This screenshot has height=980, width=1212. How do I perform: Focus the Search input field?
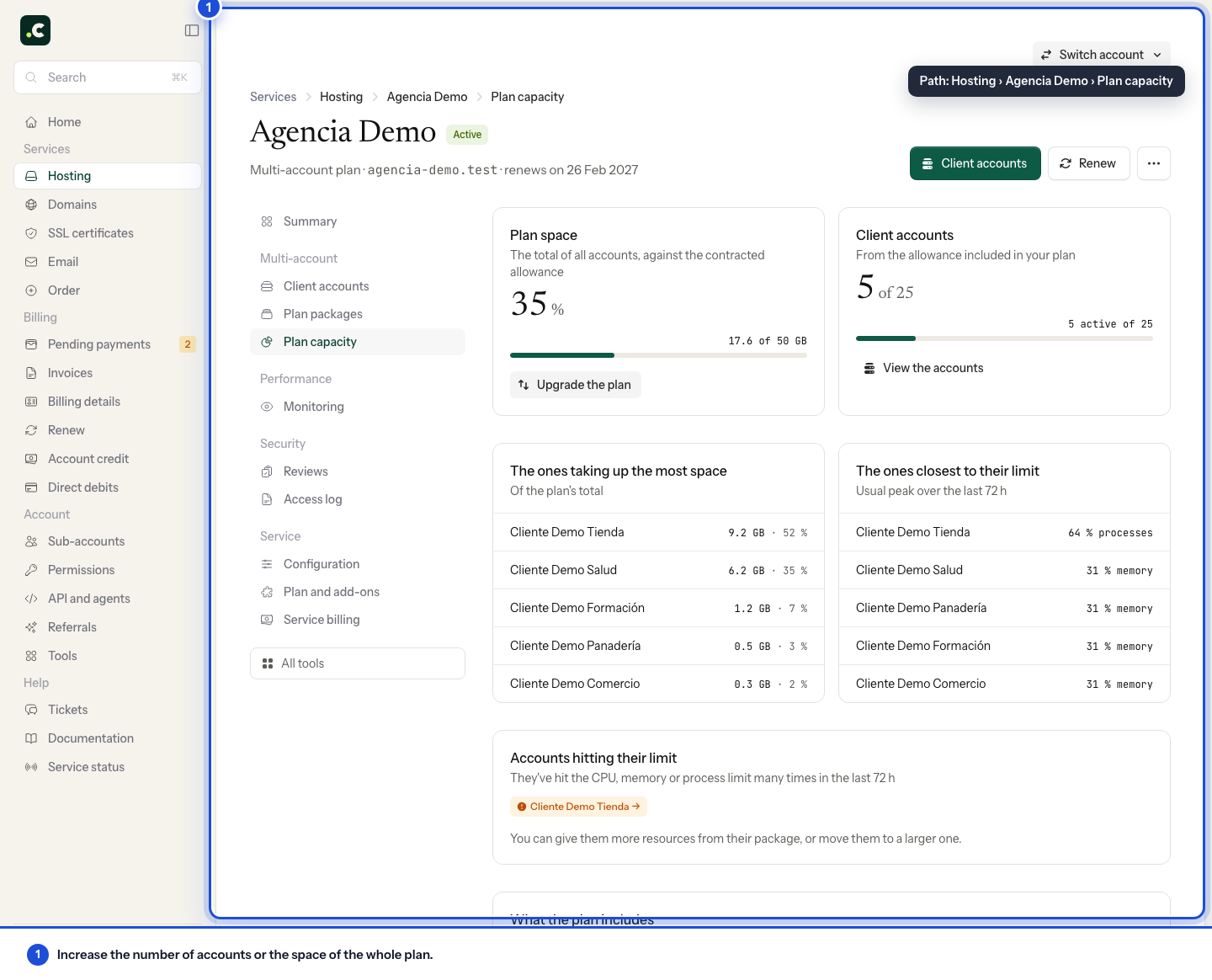[108, 77]
